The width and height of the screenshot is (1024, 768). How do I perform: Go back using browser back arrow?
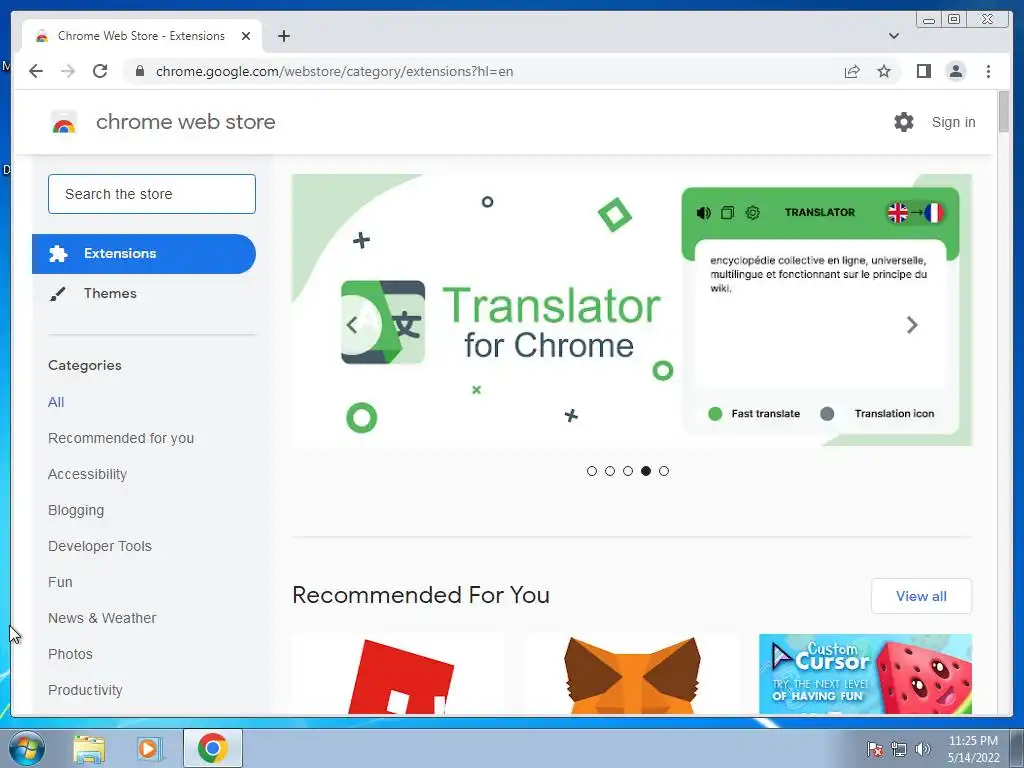(x=36, y=71)
